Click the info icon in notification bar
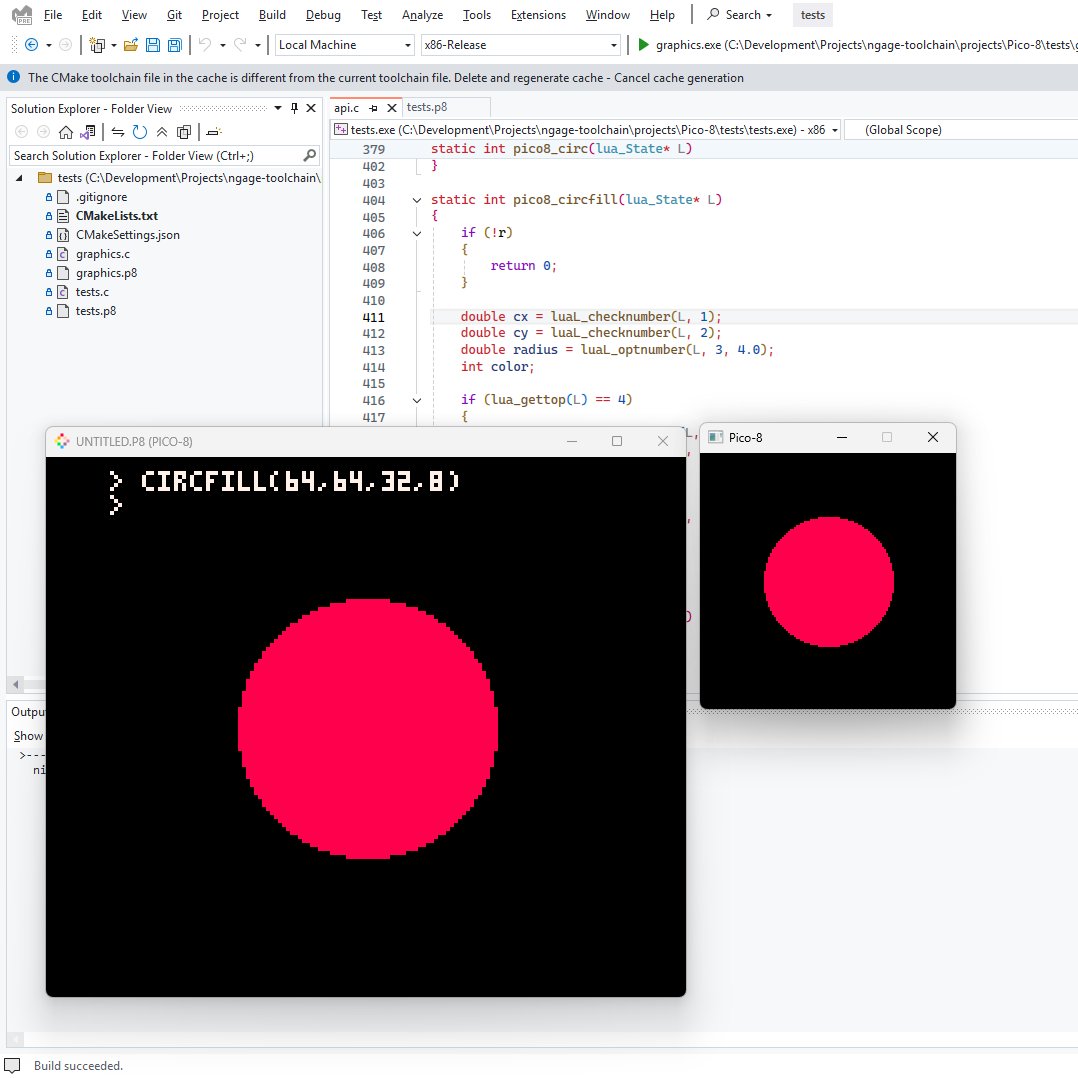Viewport: 1078px width, 1078px height. coord(13,77)
